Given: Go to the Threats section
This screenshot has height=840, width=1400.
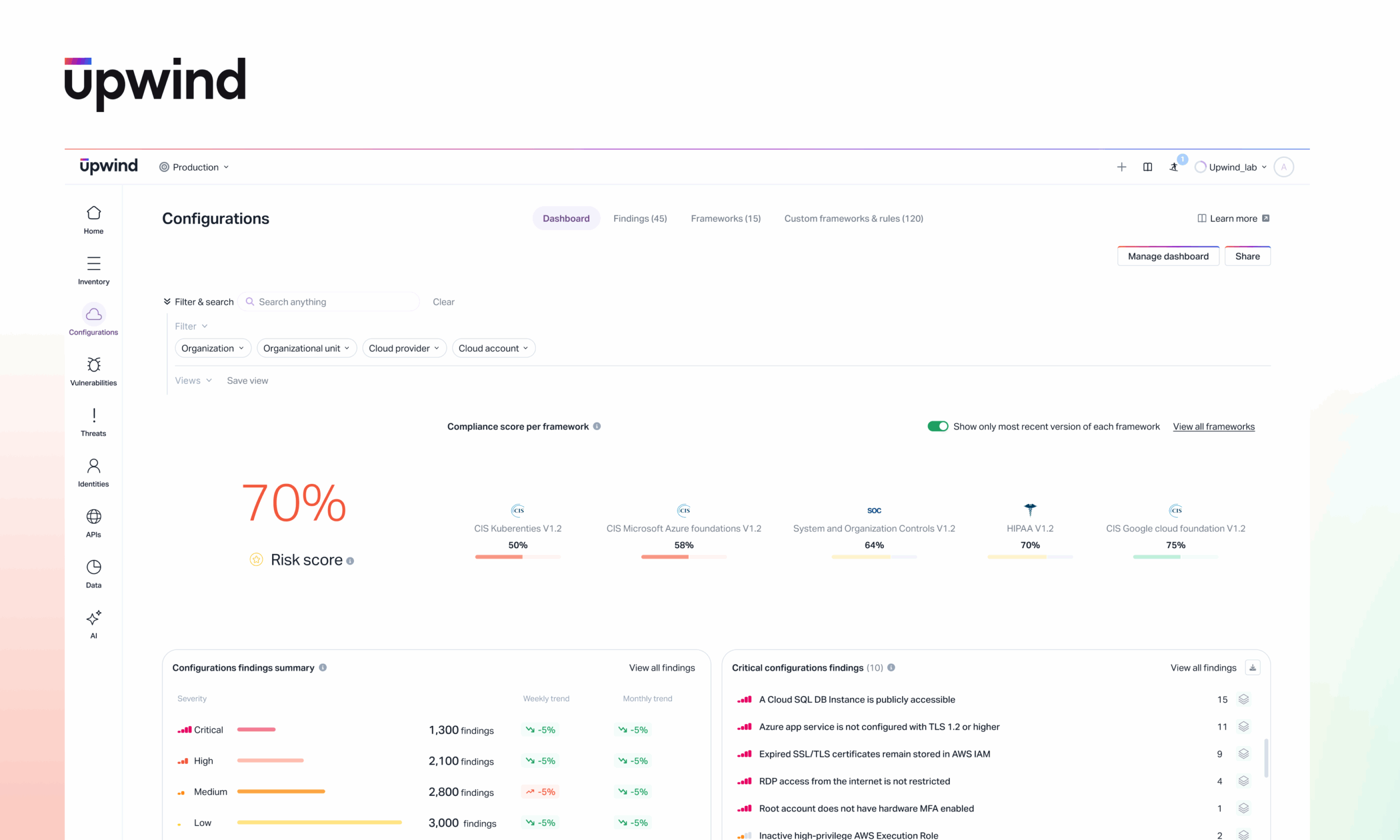Looking at the screenshot, I should [93, 422].
